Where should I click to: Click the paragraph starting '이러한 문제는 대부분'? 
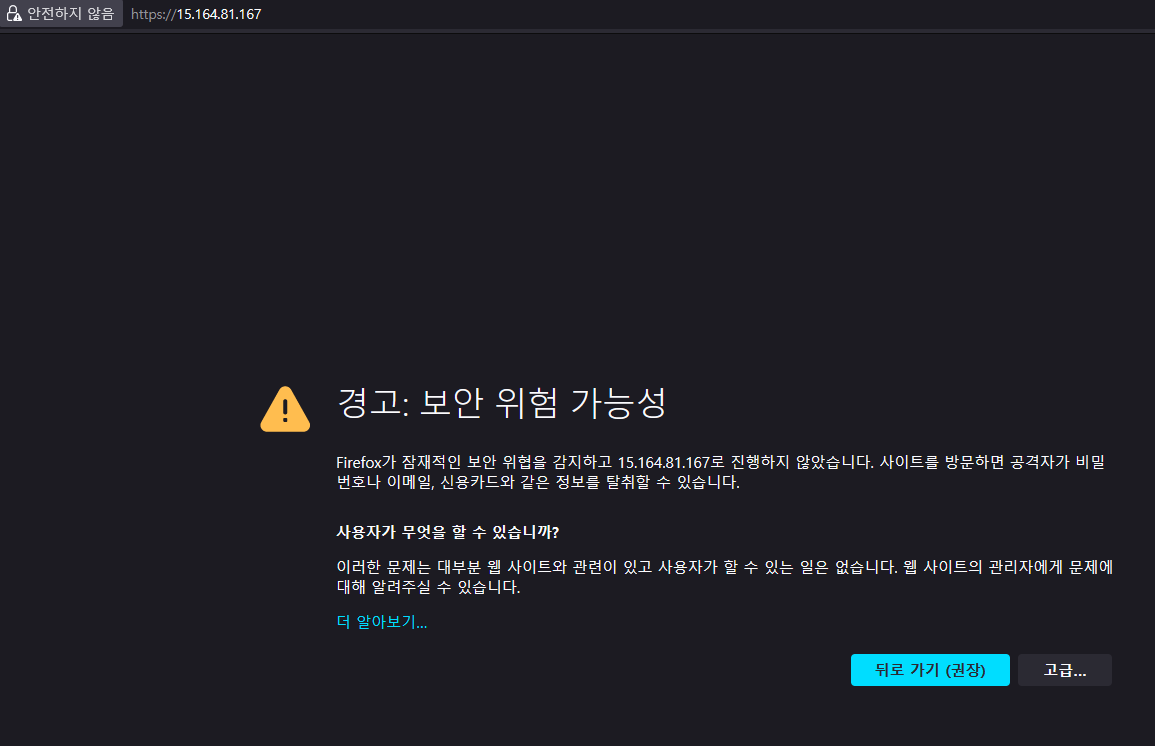[x=725, y=577]
